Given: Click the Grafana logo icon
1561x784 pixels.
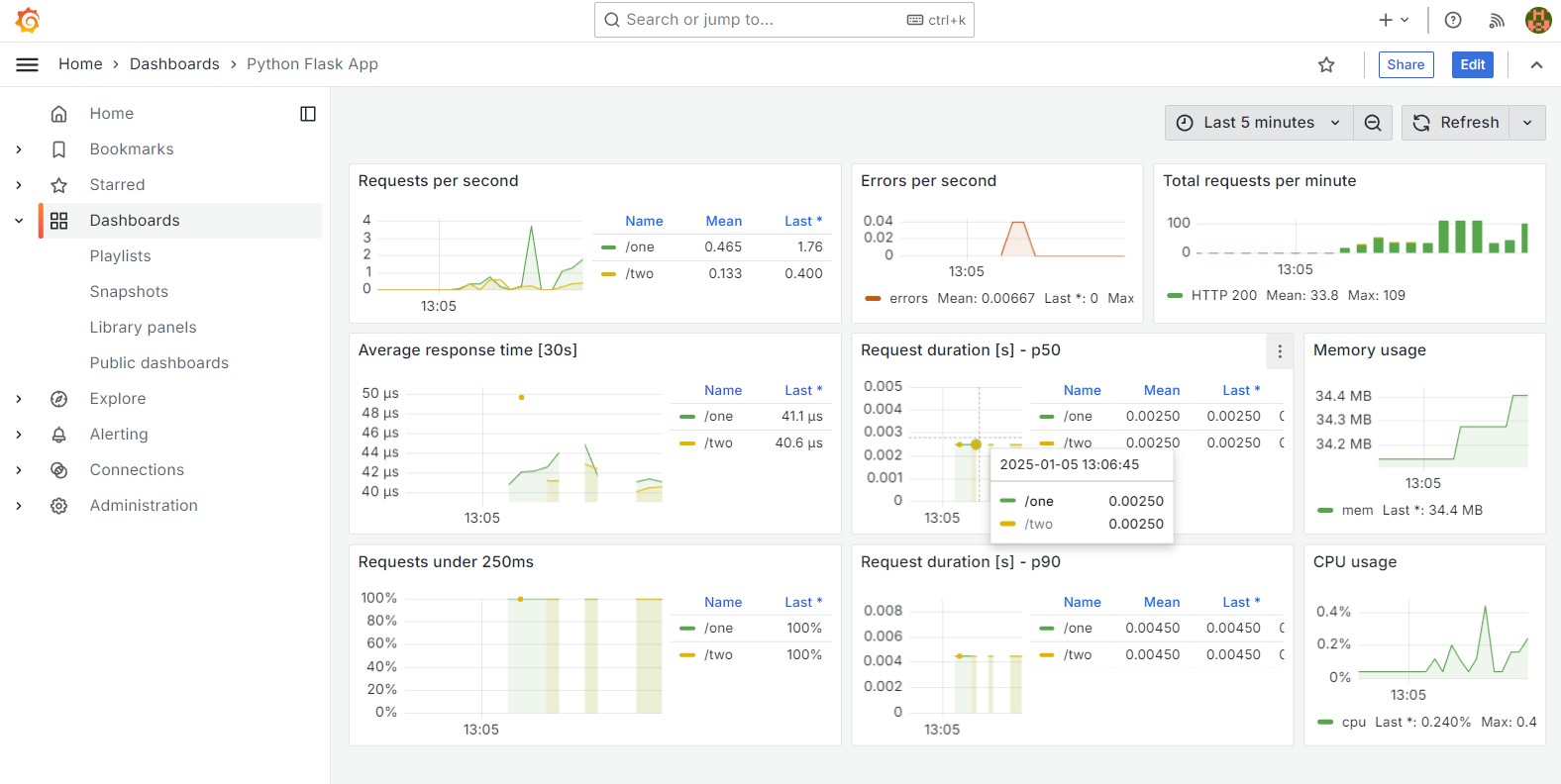Looking at the screenshot, I should (x=28, y=20).
